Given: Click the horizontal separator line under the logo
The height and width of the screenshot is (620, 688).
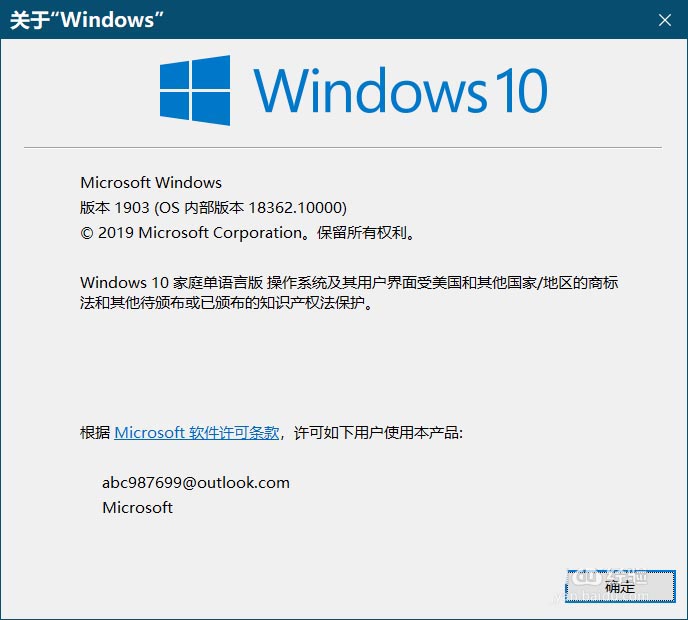Looking at the screenshot, I should pos(343,147).
